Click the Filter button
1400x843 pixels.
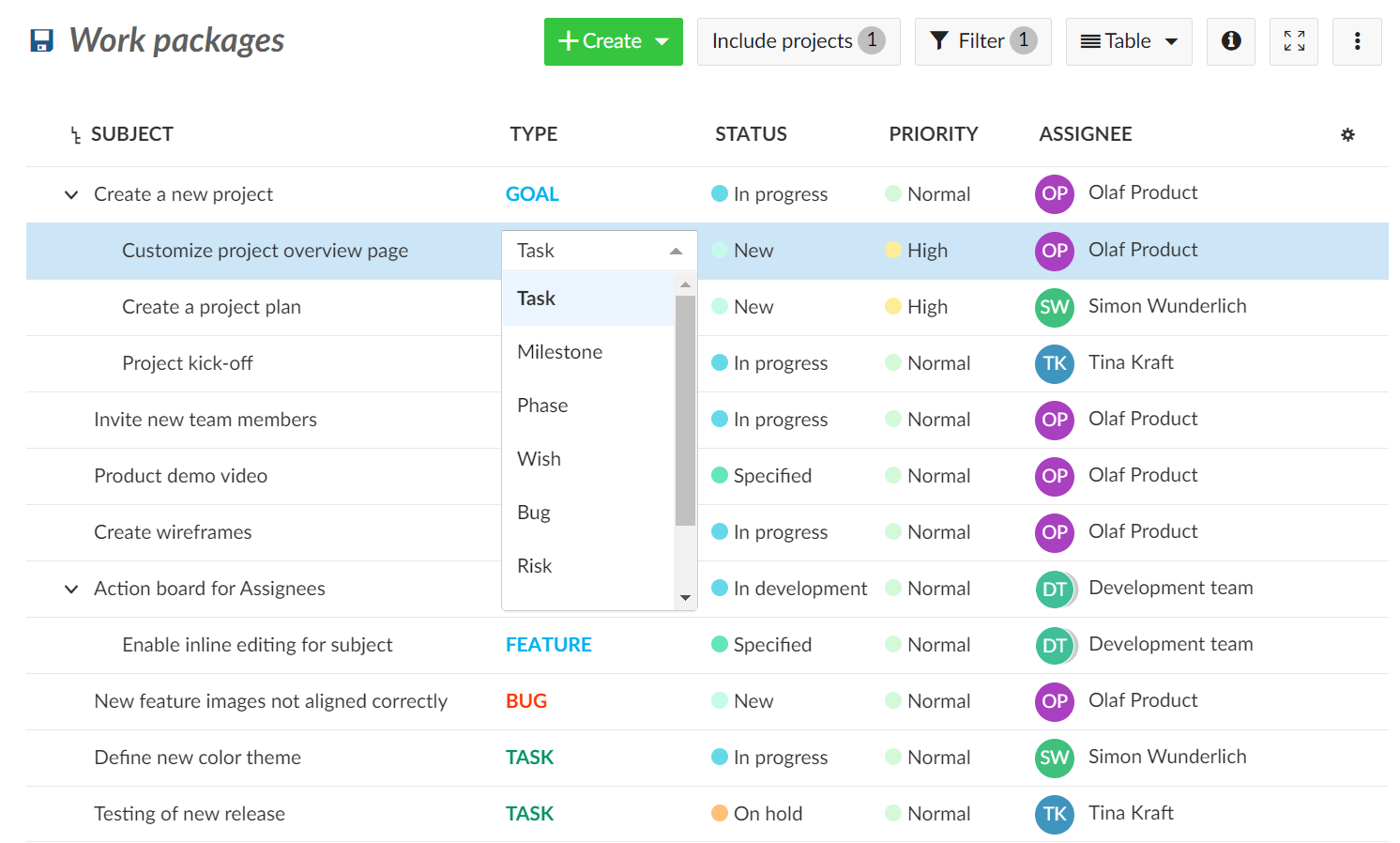(x=982, y=41)
